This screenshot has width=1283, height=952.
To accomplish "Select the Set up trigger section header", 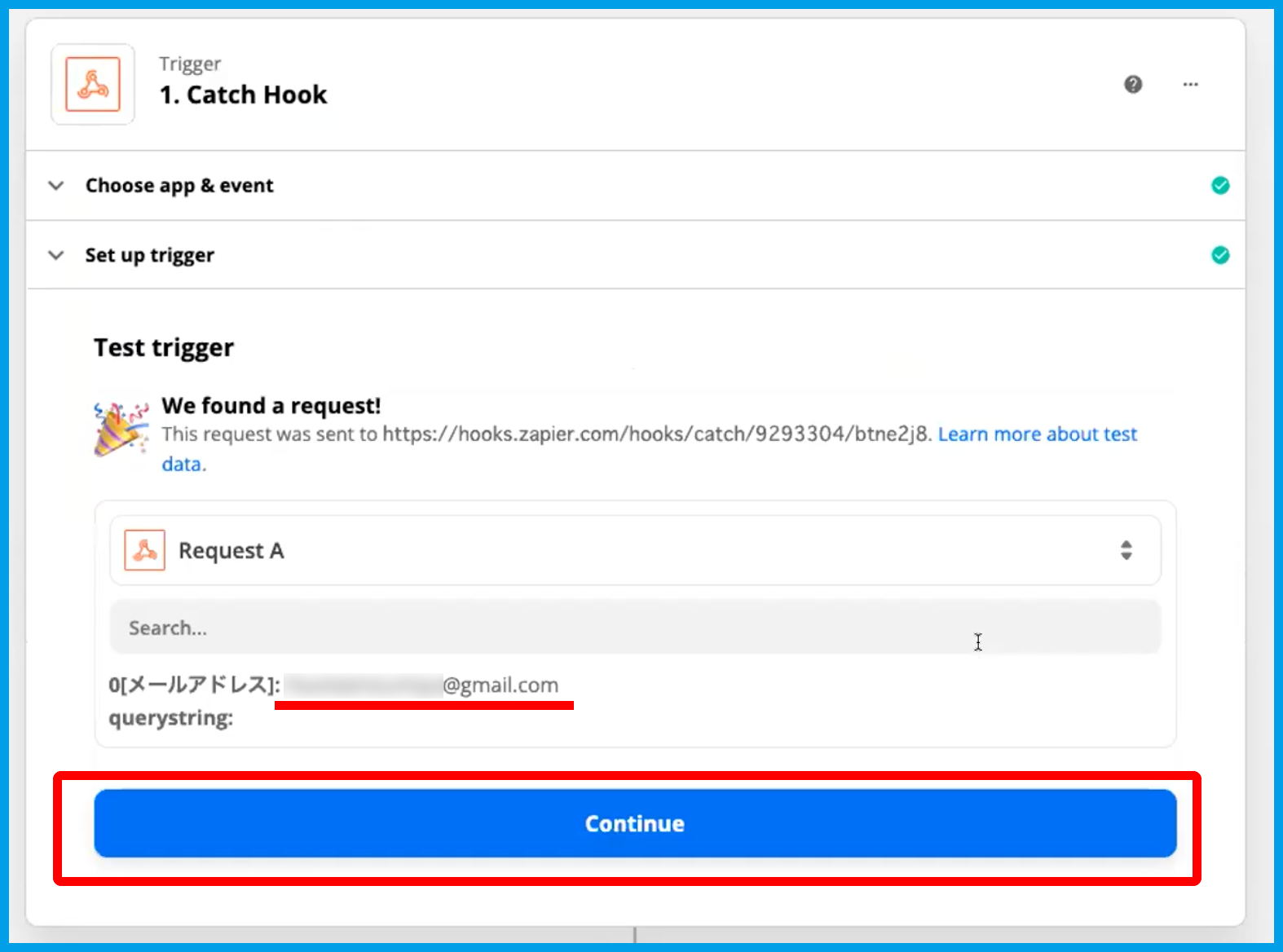I will (150, 255).
